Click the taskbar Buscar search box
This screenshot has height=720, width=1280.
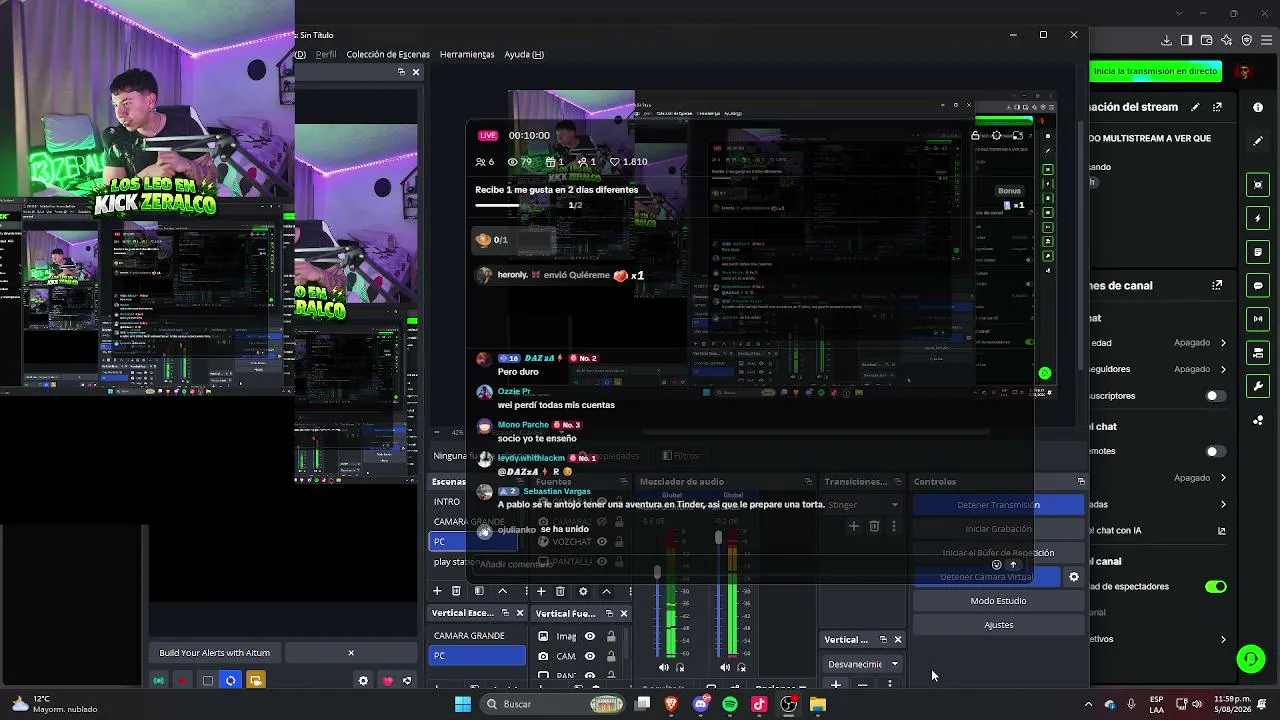[554, 704]
